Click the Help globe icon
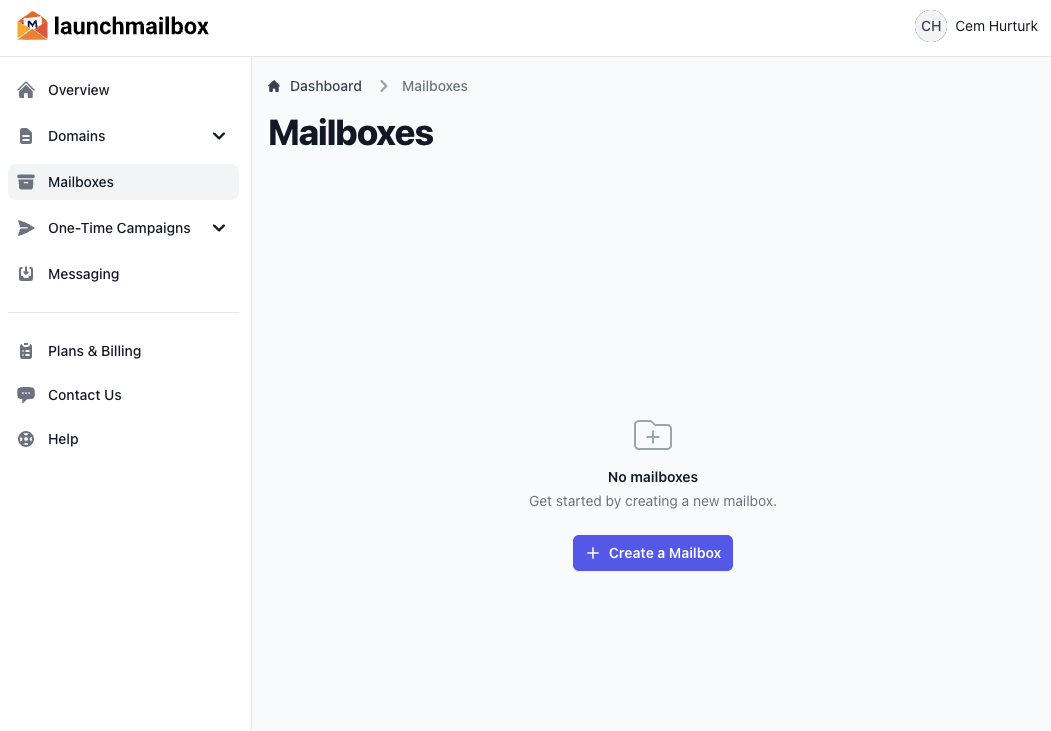Viewport: 1051px width, 731px height. [x=26, y=439]
